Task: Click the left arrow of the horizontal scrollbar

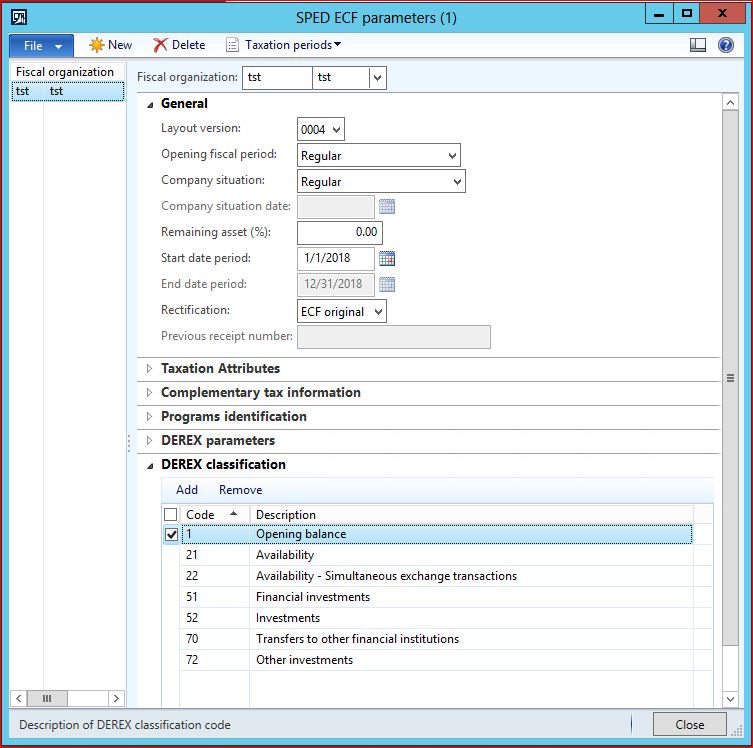Action: tap(19, 698)
